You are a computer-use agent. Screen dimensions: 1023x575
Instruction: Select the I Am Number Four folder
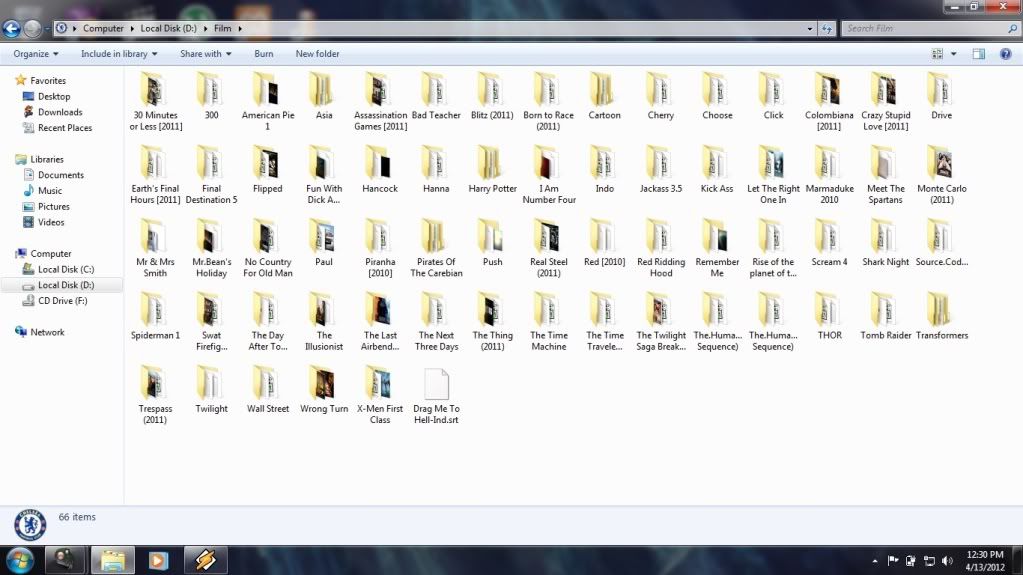(x=549, y=175)
